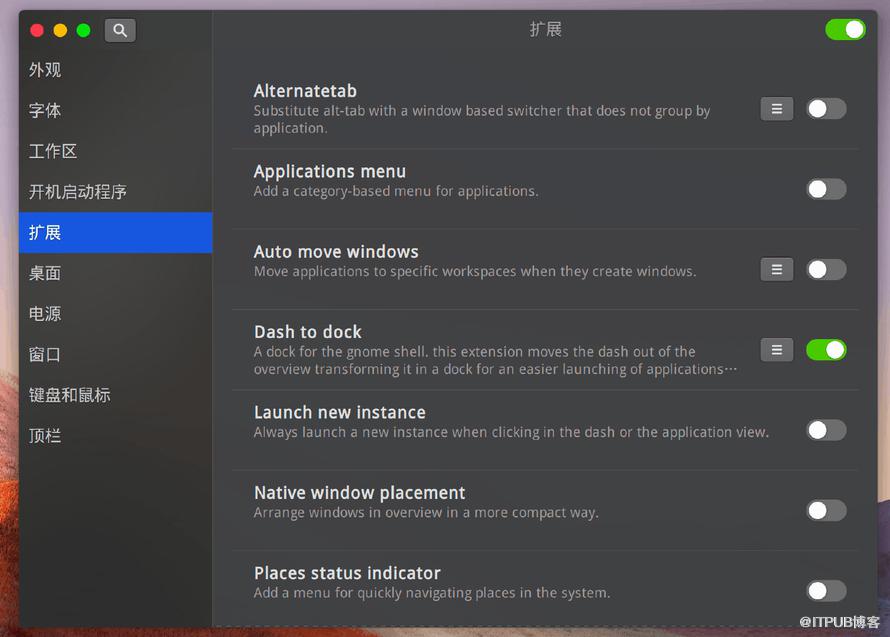Image resolution: width=890 pixels, height=637 pixels.
Task: Open the search button in the header
Action: 120,30
